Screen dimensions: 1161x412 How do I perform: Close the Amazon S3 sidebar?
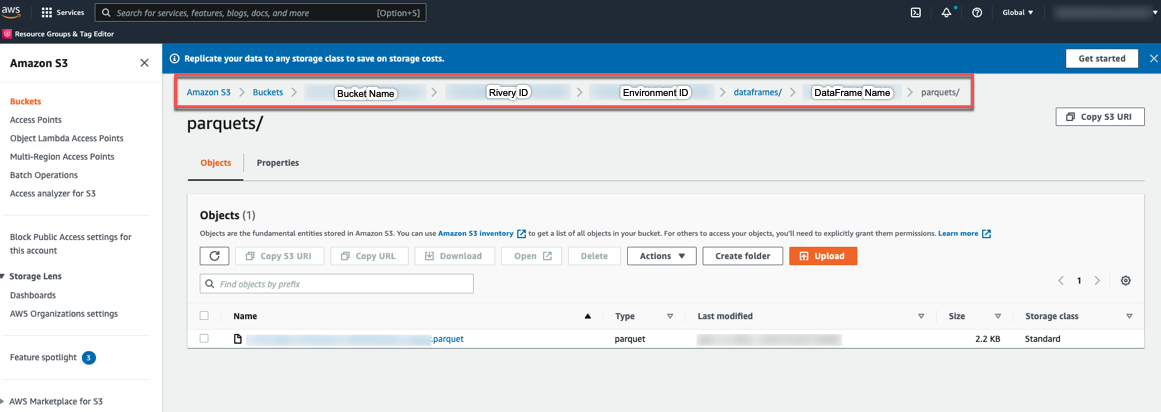pos(144,63)
